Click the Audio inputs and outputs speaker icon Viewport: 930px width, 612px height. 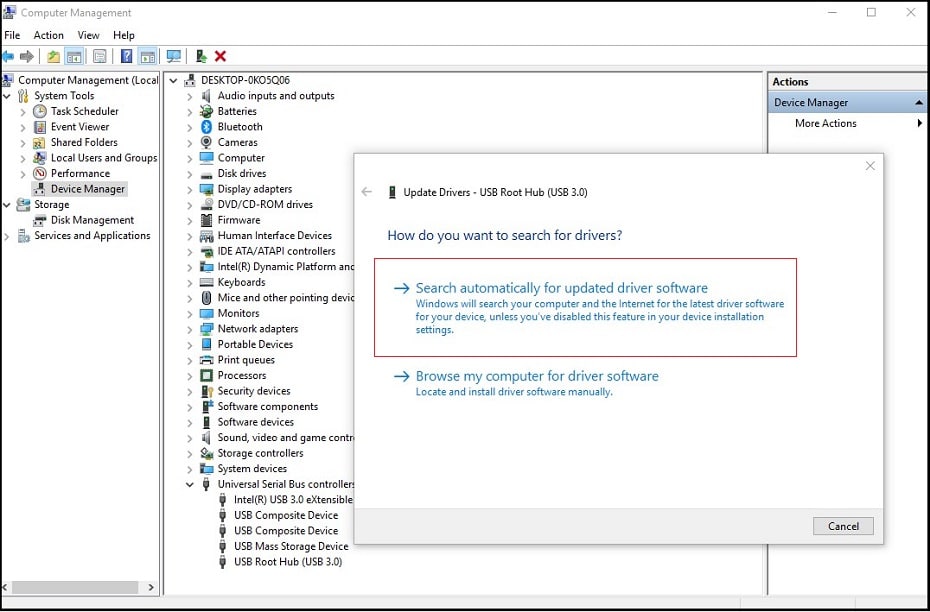tap(206, 96)
